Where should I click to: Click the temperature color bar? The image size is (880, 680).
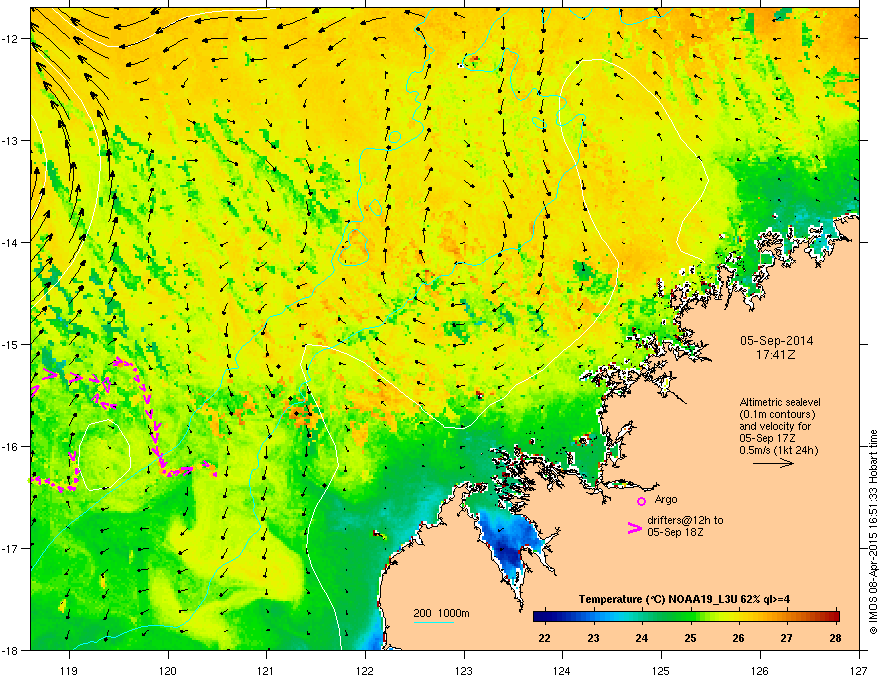[686, 616]
